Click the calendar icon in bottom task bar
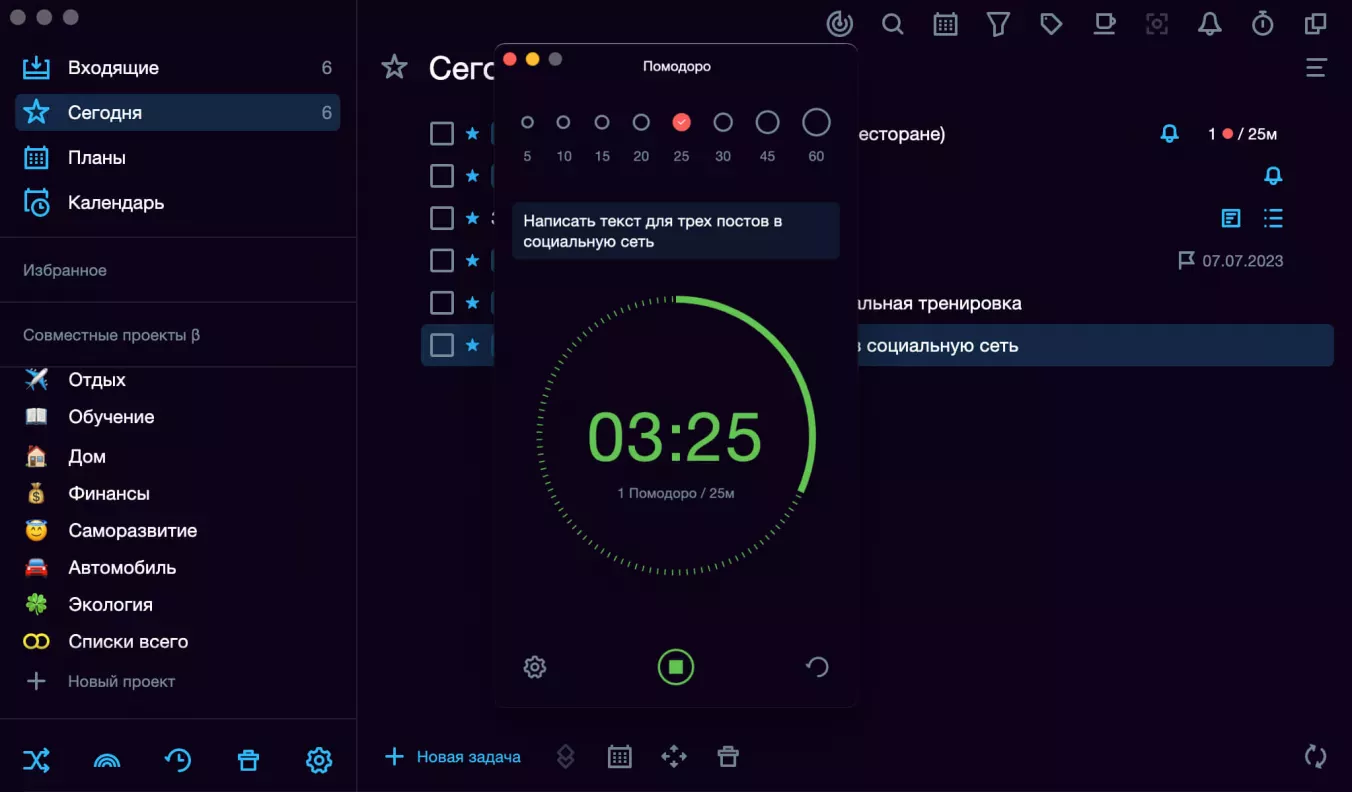Viewport: 1352px width, 792px height. tap(620, 757)
